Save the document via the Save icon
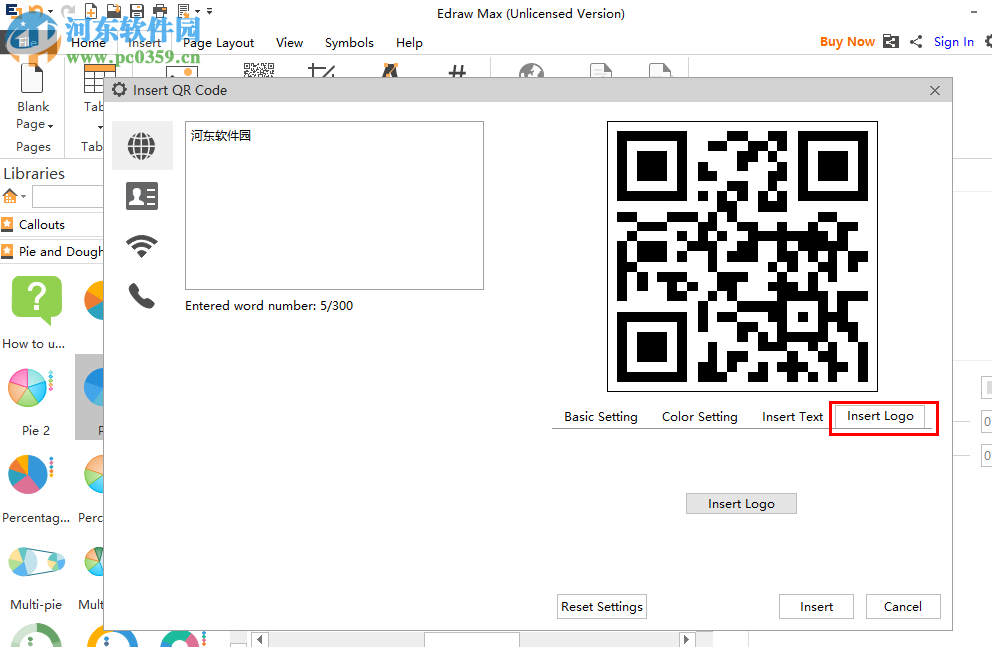This screenshot has width=992, height=647. tap(137, 10)
